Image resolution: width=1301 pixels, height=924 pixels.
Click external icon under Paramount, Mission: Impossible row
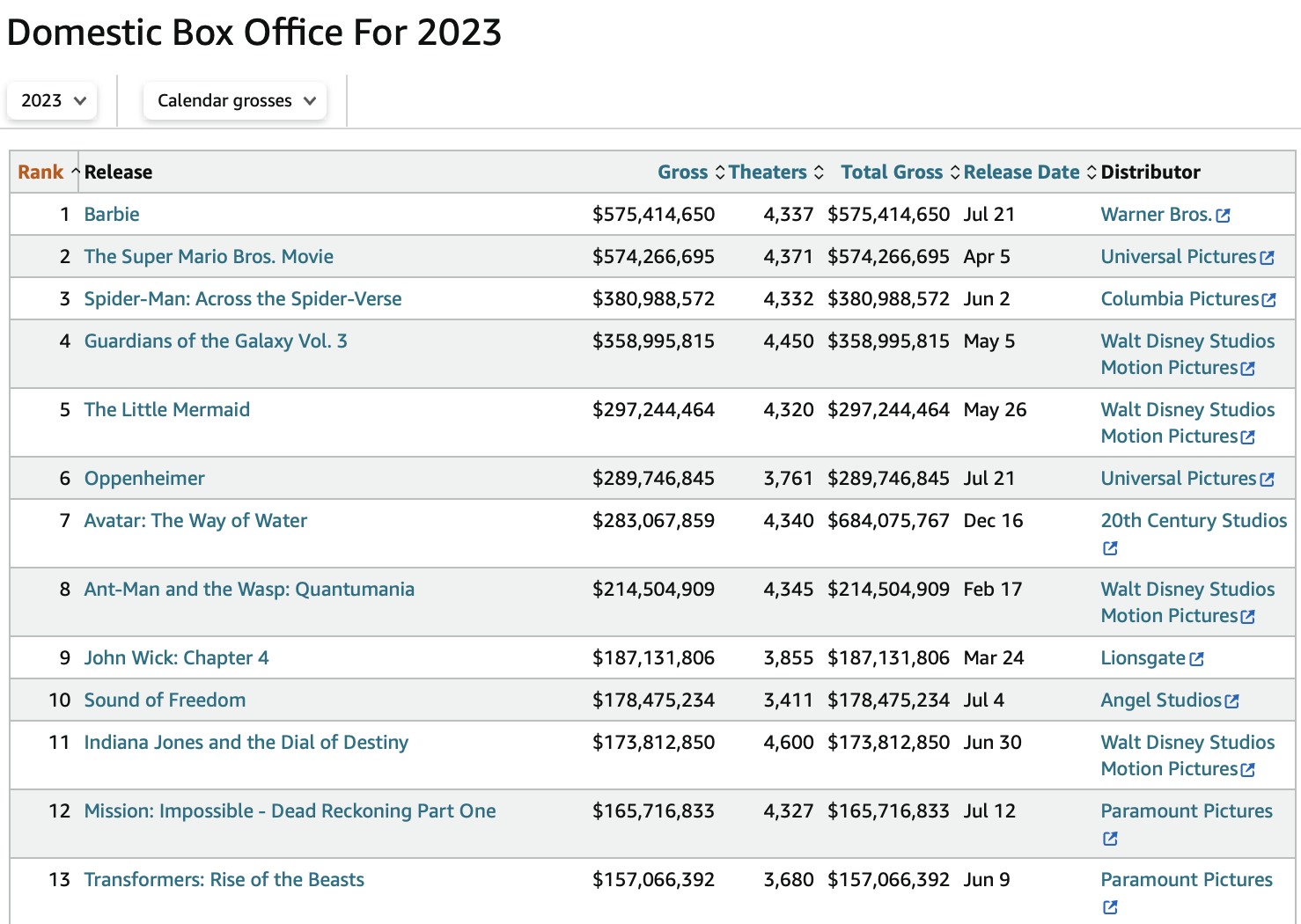point(1110,839)
